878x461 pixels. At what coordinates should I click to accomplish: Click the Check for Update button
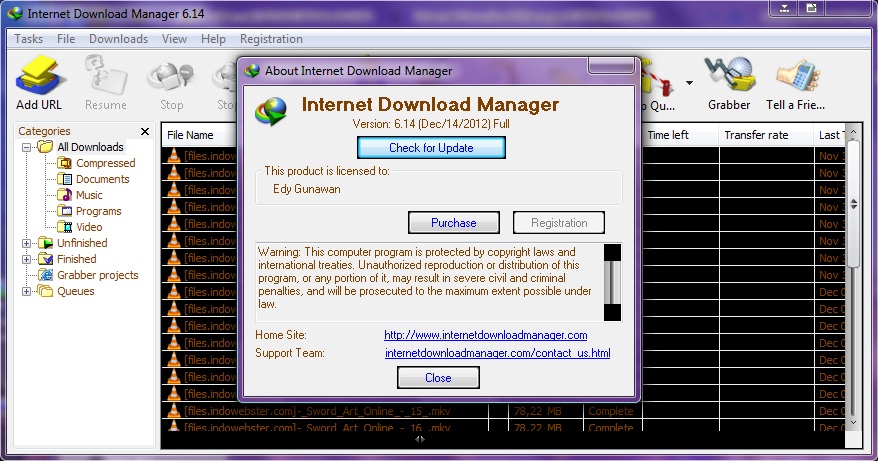[x=431, y=148]
